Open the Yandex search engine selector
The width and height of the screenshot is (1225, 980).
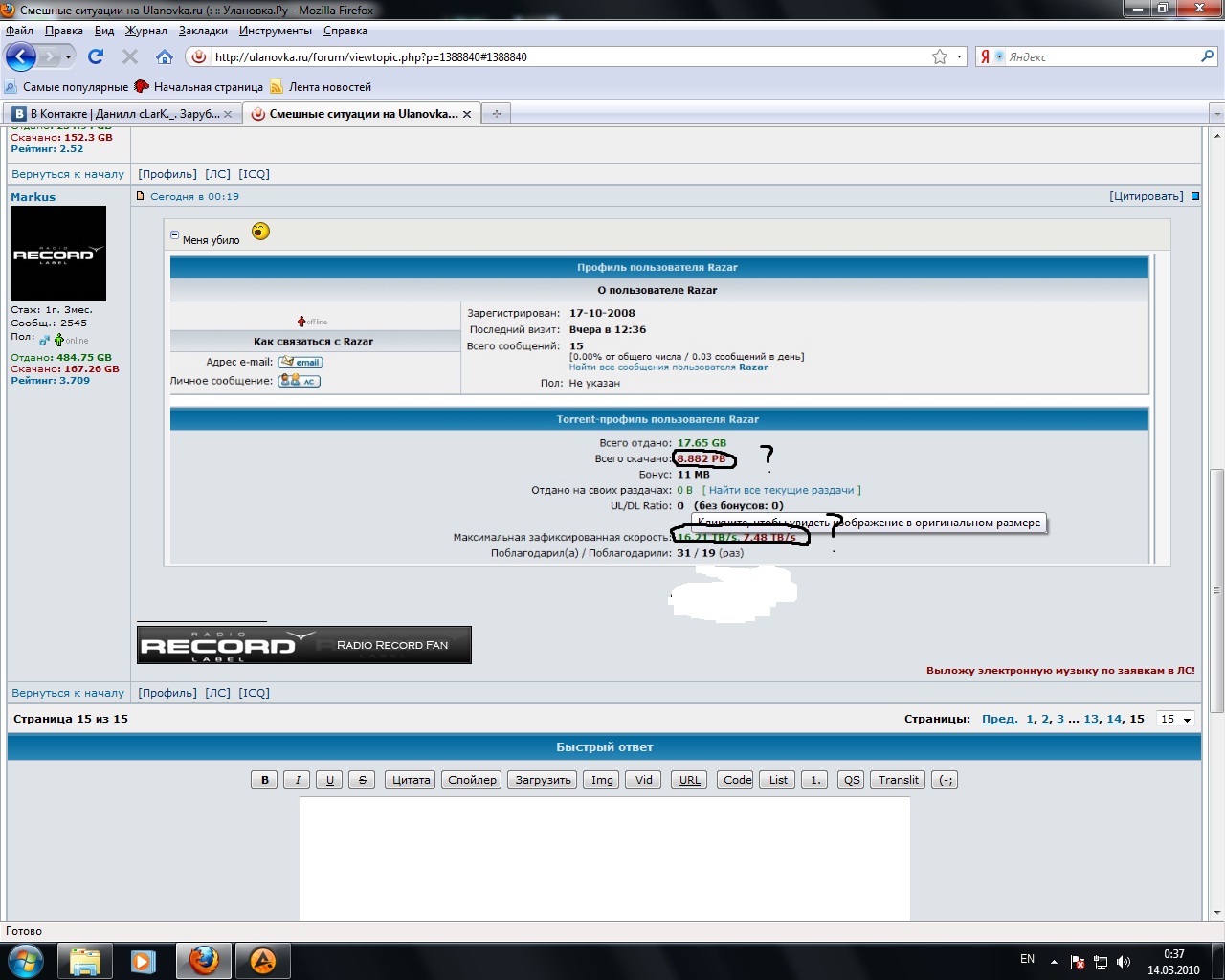(991, 56)
